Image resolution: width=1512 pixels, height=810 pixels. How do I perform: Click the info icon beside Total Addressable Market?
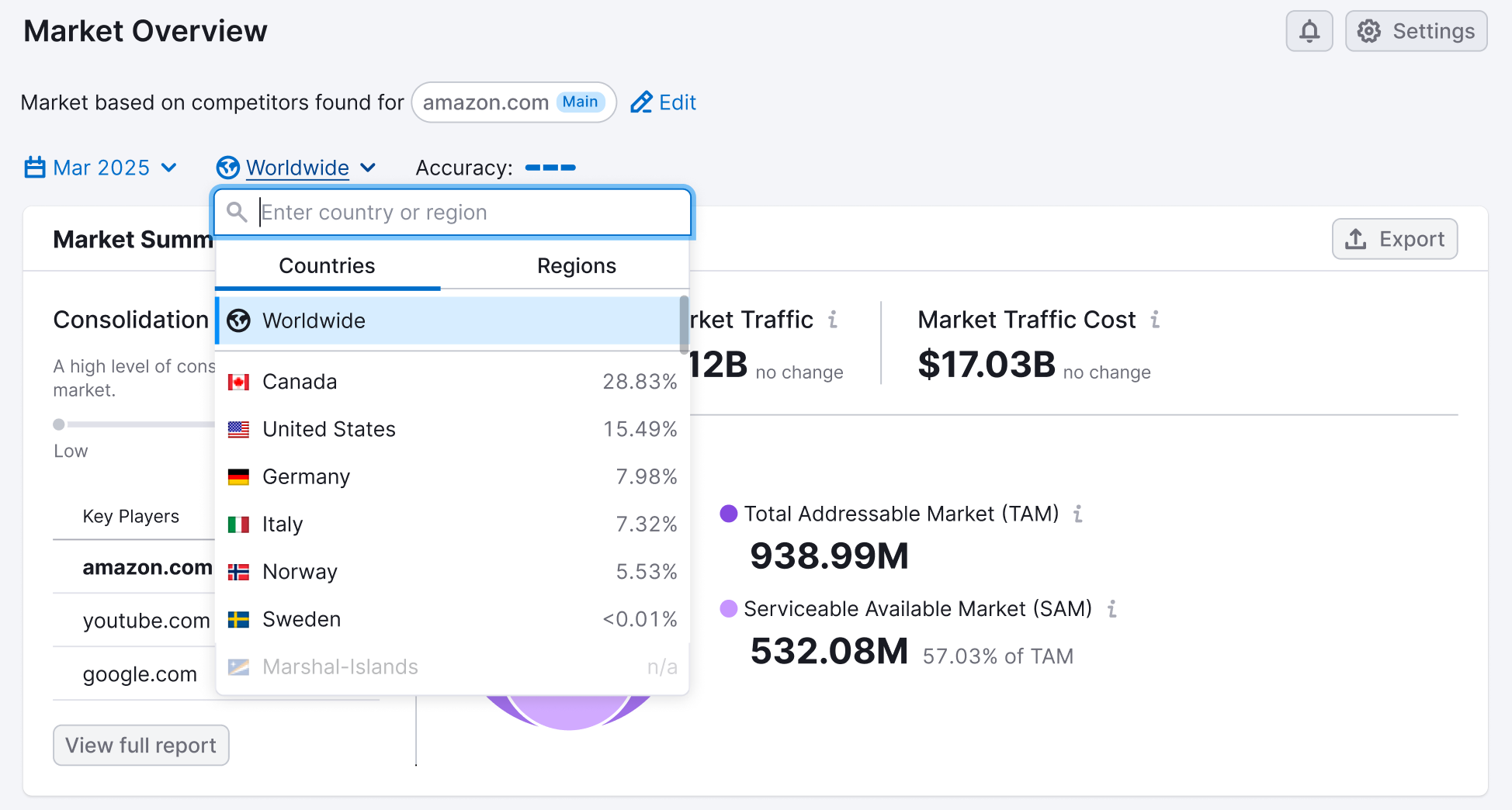(x=1079, y=514)
